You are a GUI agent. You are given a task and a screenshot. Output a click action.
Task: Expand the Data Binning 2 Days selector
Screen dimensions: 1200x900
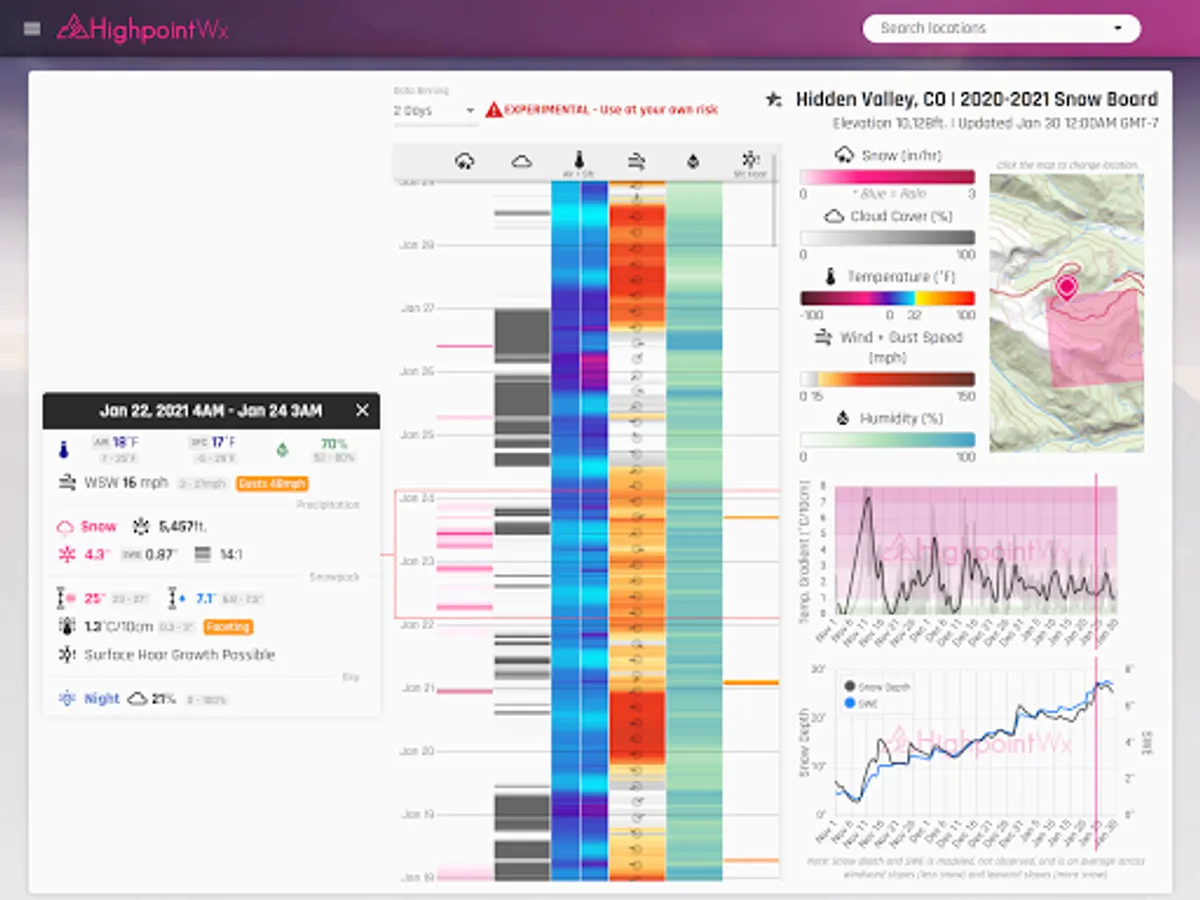(x=435, y=110)
